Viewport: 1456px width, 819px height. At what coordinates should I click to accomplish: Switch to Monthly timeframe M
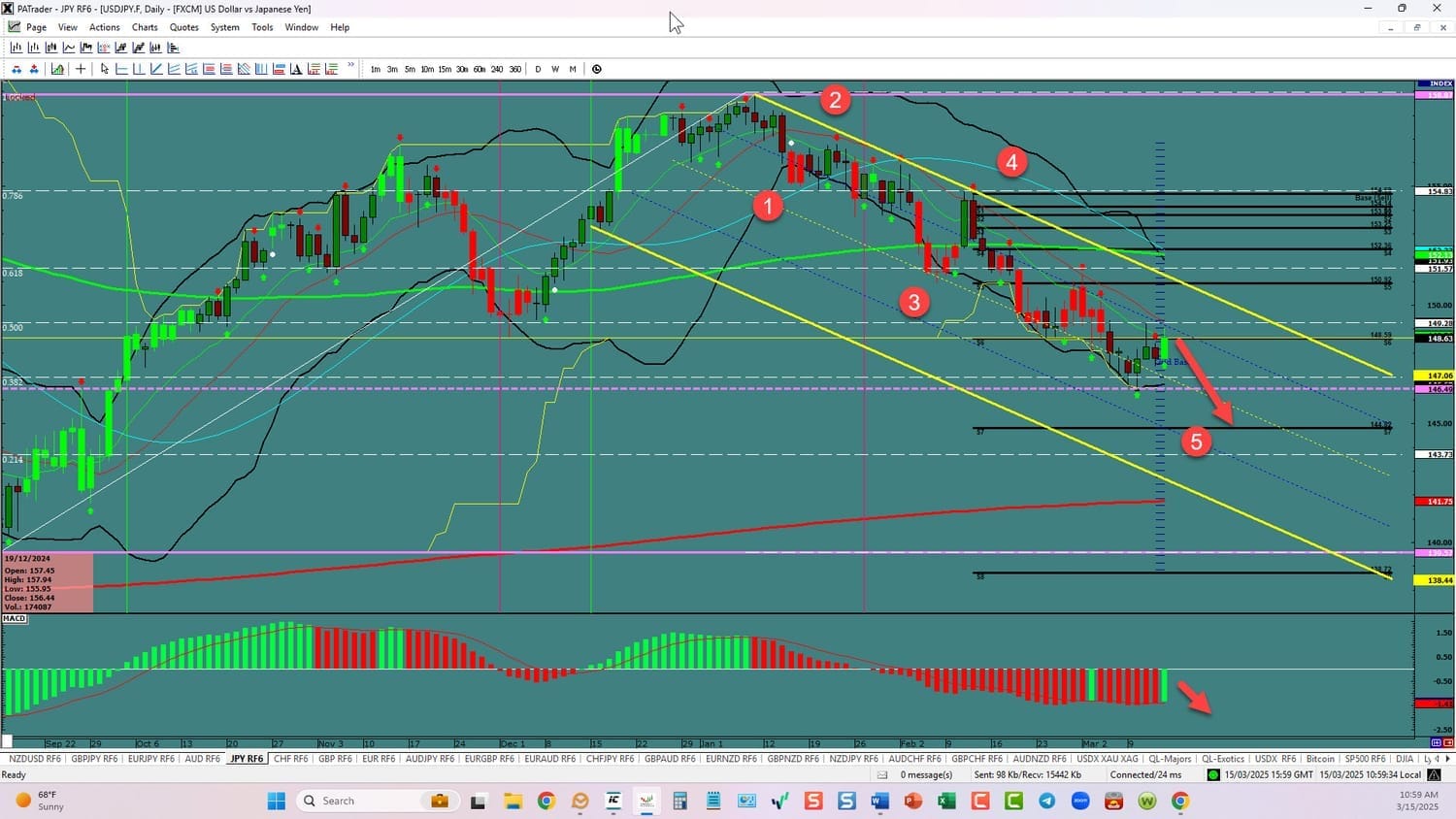[573, 69]
